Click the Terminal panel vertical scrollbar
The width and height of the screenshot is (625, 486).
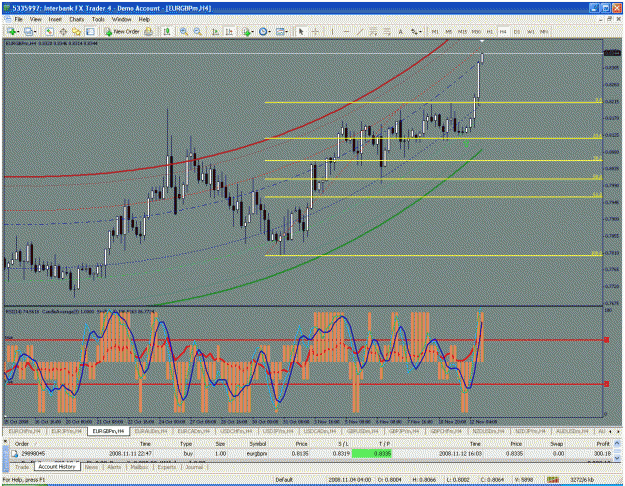617,451
